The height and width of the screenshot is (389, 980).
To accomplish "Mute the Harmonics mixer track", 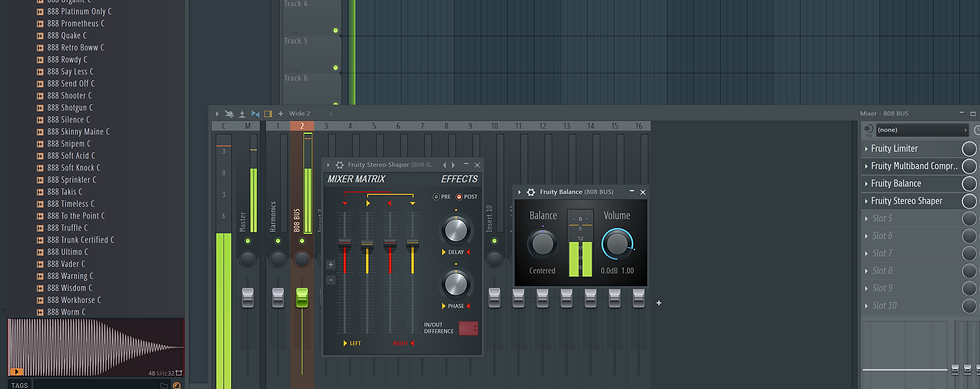I will point(278,241).
